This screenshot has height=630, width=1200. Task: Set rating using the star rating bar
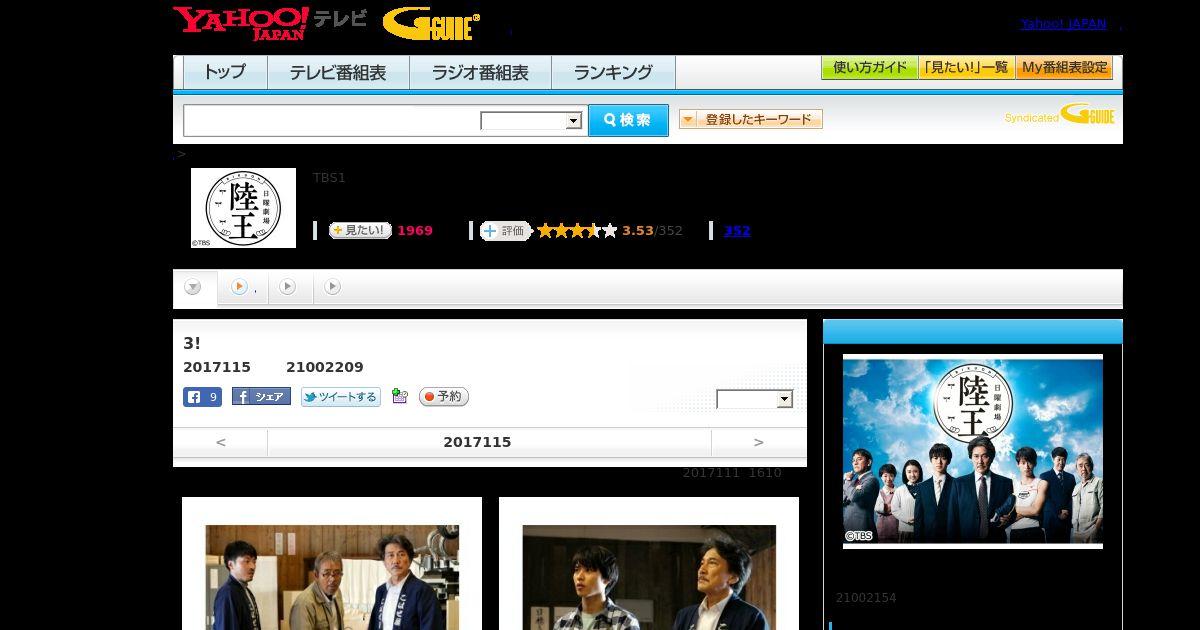tap(577, 231)
